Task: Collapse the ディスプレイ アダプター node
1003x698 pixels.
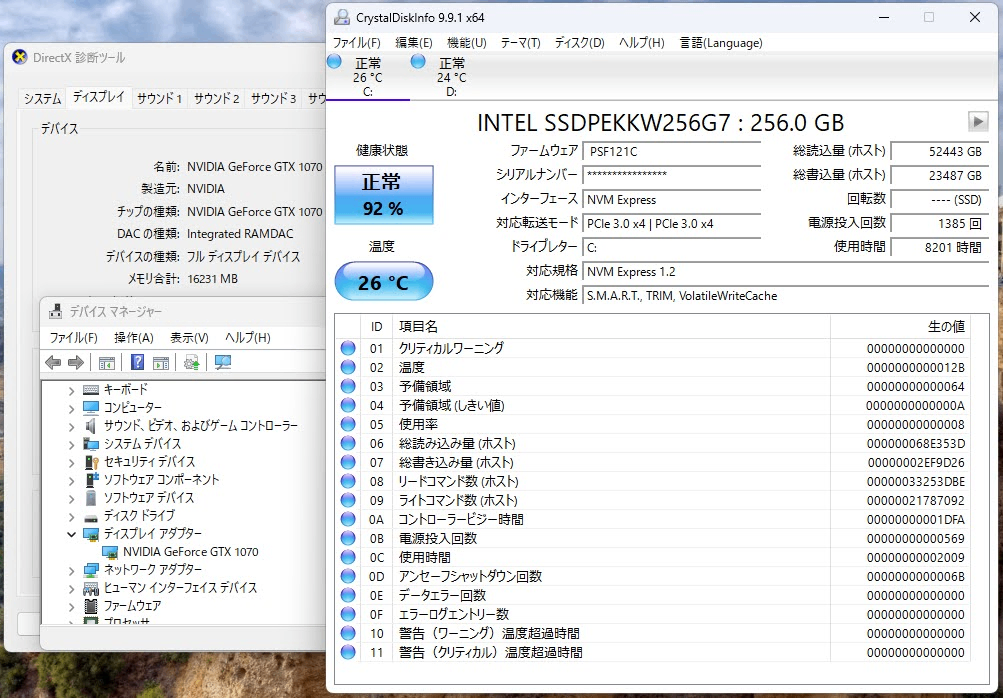Action: click(71, 534)
